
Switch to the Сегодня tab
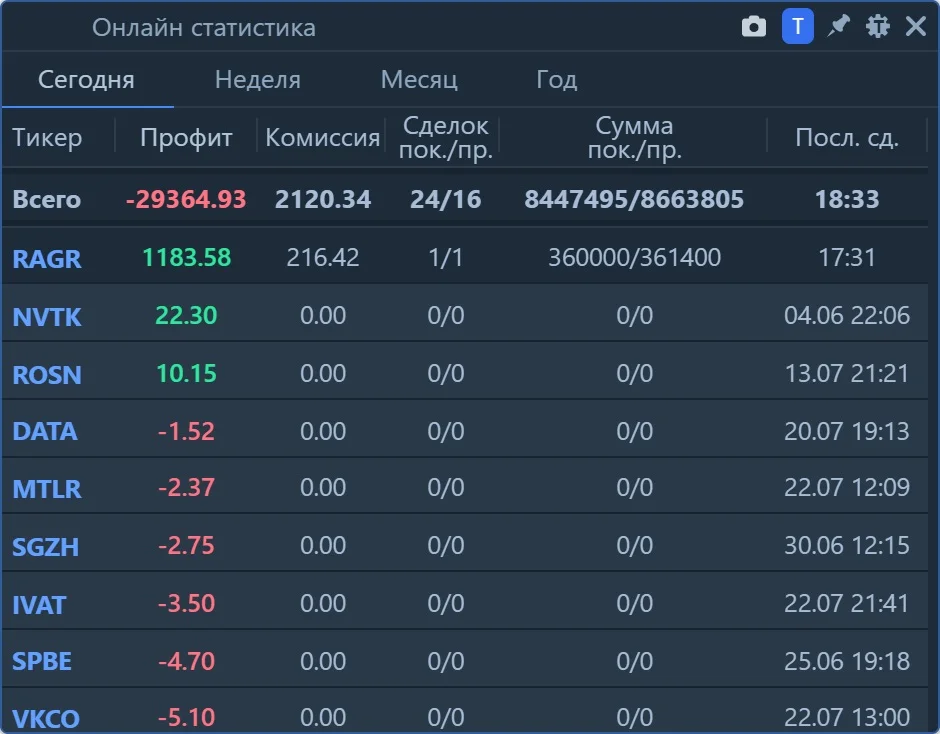pos(86,79)
